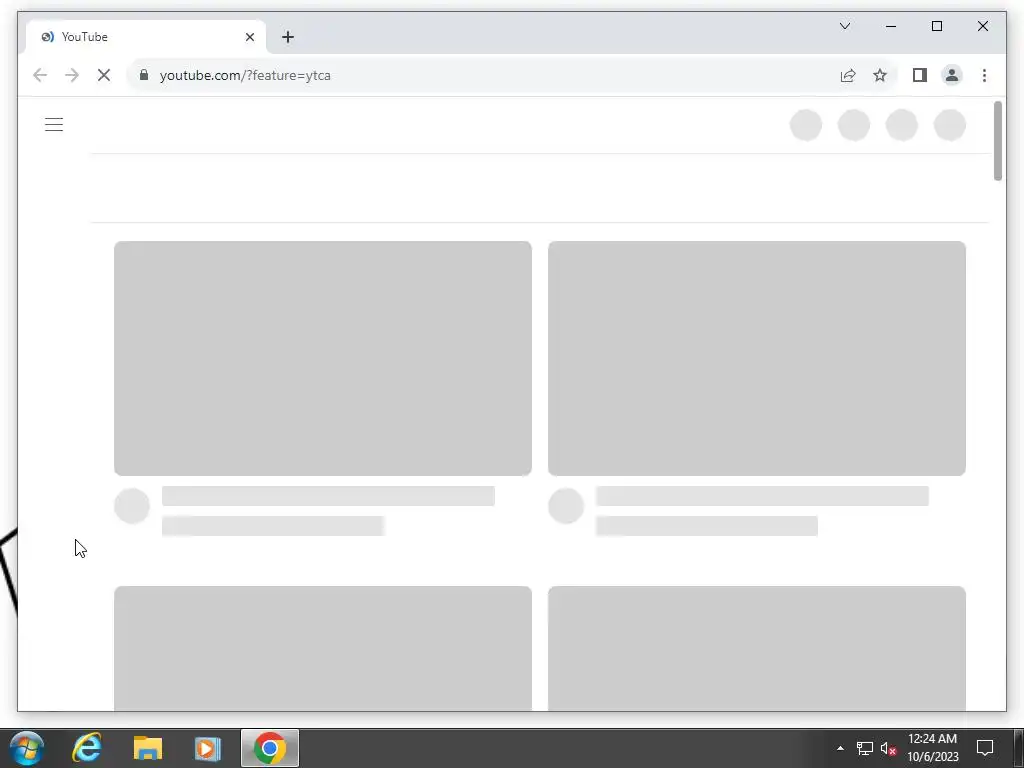
Task: Open the notification action center icon
Action: pos(984,748)
